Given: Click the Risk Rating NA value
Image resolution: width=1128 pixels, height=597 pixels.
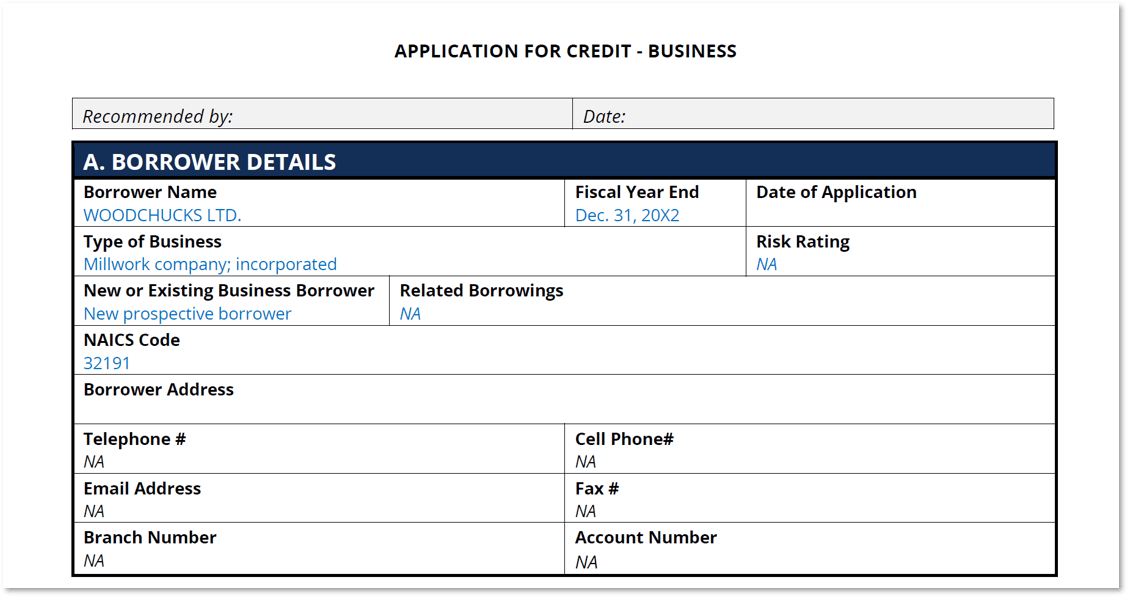Looking at the screenshot, I should click(767, 264).
